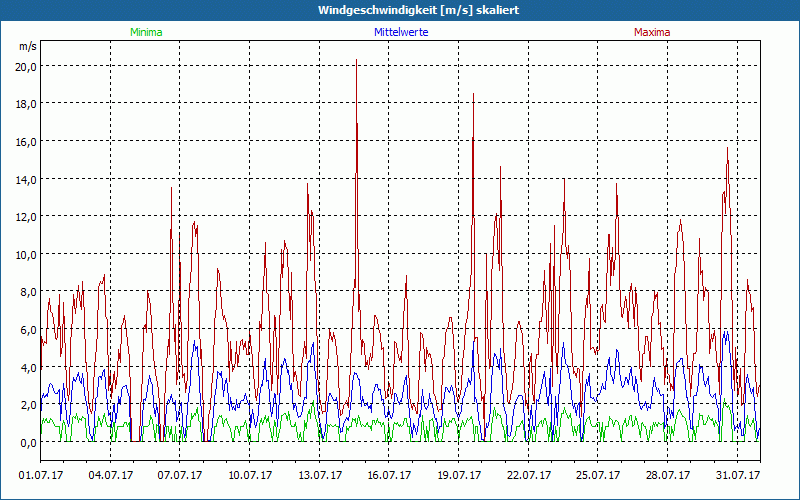Select the 8,0 y-axis value

[26, 292]
